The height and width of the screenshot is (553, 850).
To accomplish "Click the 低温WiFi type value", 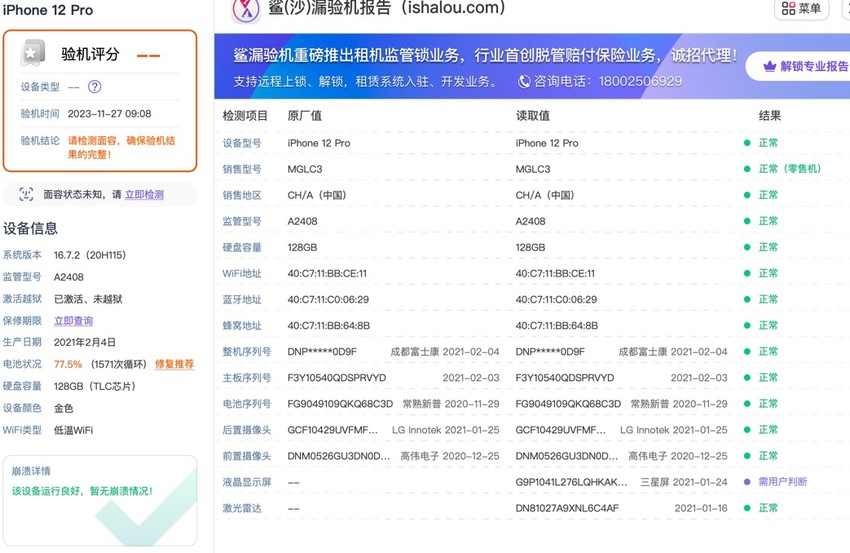I will coord(73,430).
